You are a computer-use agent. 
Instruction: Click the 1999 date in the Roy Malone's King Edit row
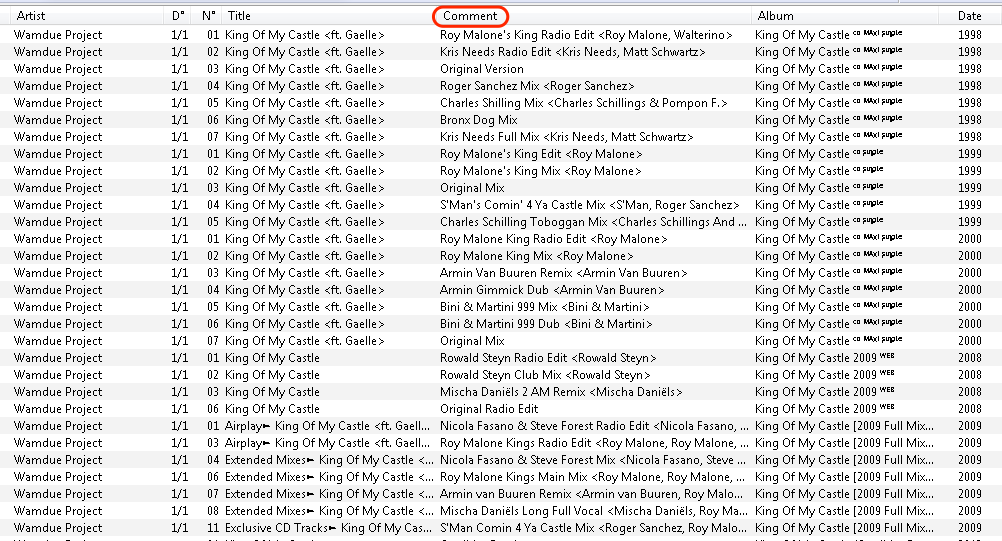(x=969, y=154)
